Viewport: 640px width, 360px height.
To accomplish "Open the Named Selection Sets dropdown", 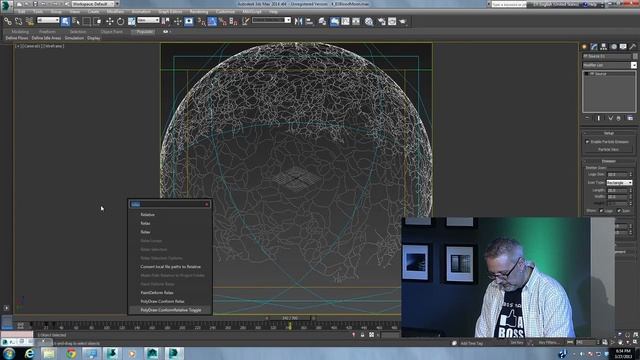I will [x=271, y=20].
